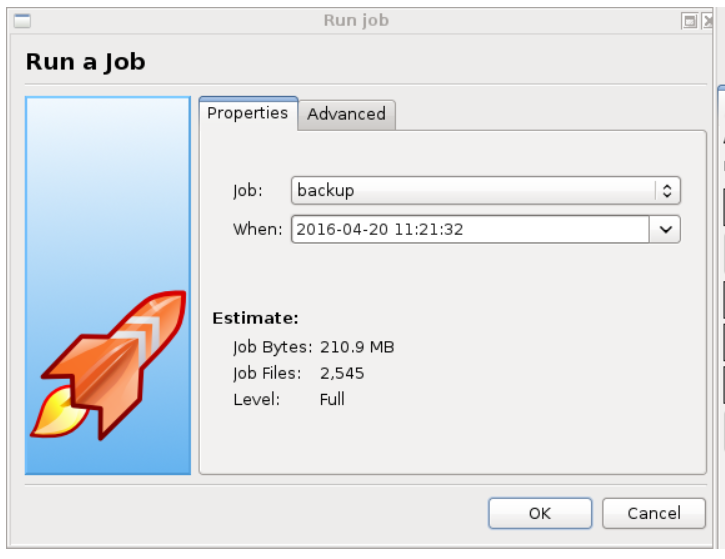Click the Job Bytes value 210.9 MB
The height and width of the screenshot is (559, 725).
click(357, 347)
